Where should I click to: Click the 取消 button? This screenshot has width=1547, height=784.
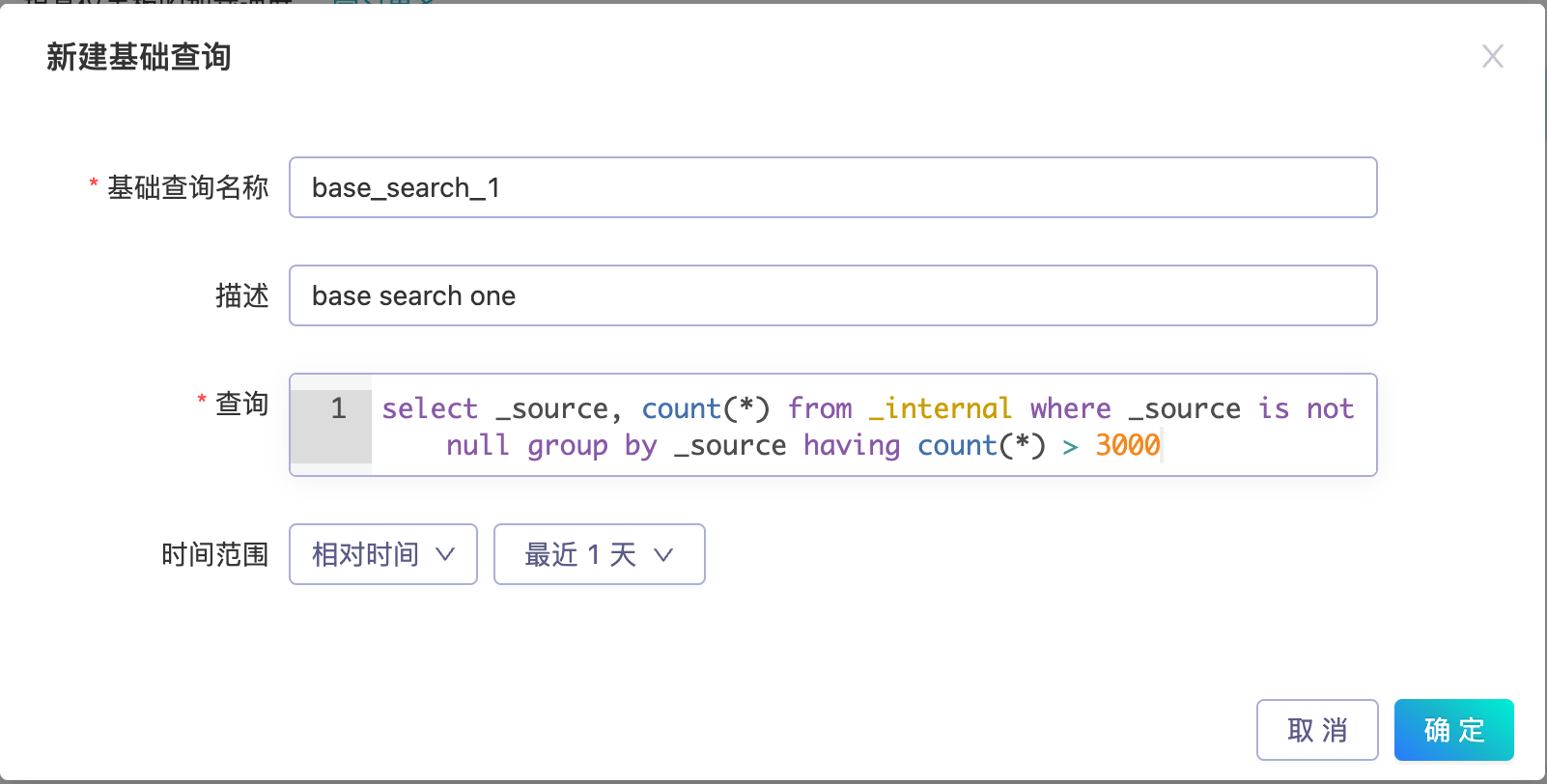point(1317,730)
